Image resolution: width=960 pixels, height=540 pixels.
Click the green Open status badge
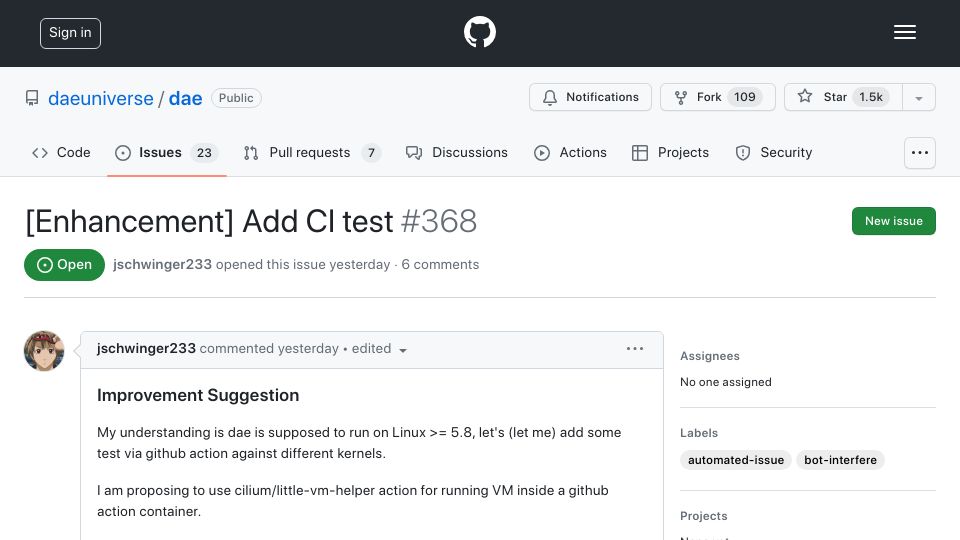click(x=64, y=265)
